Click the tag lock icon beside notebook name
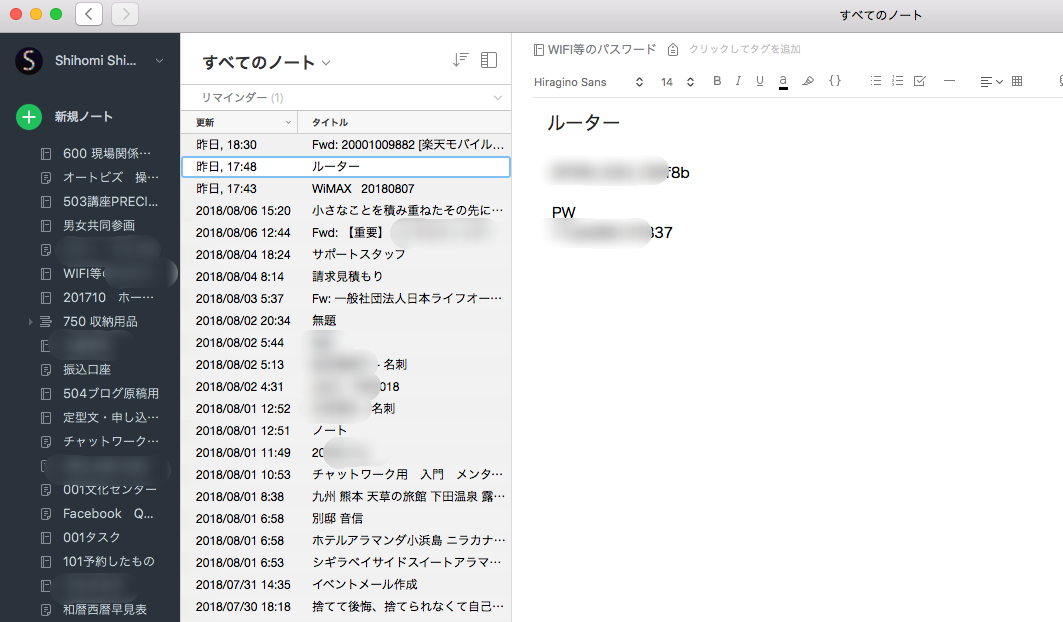The image size is (1063, 622). click(673, 50)
